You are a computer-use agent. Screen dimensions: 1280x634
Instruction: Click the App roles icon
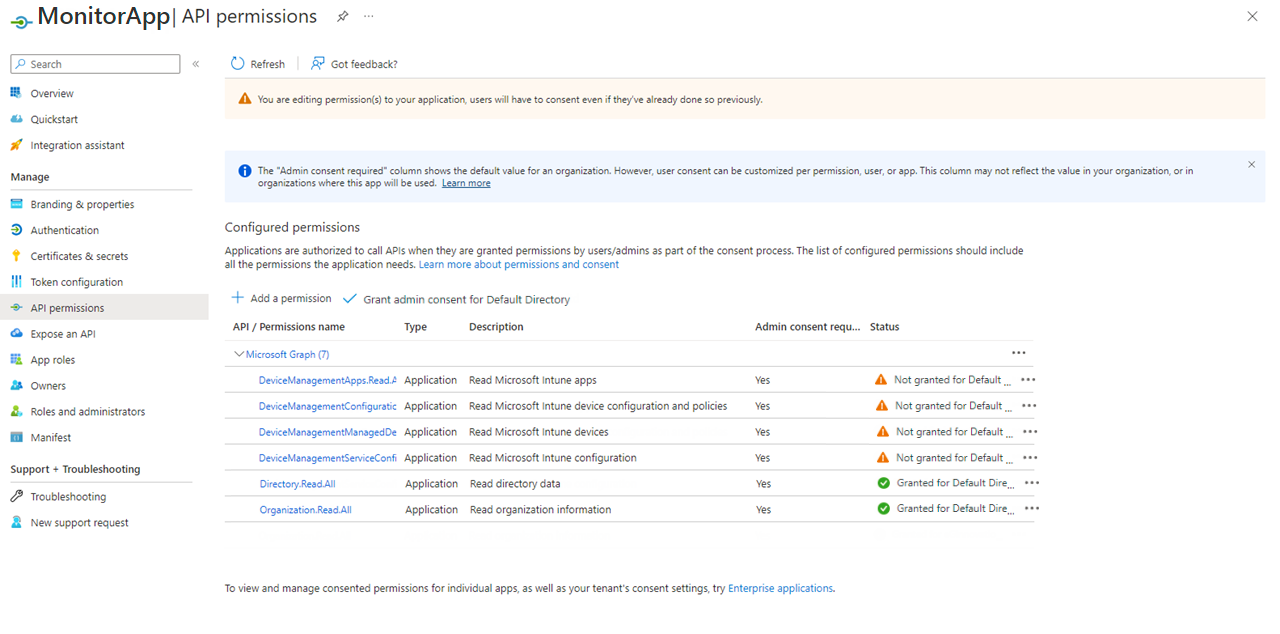tap(16, 360)
